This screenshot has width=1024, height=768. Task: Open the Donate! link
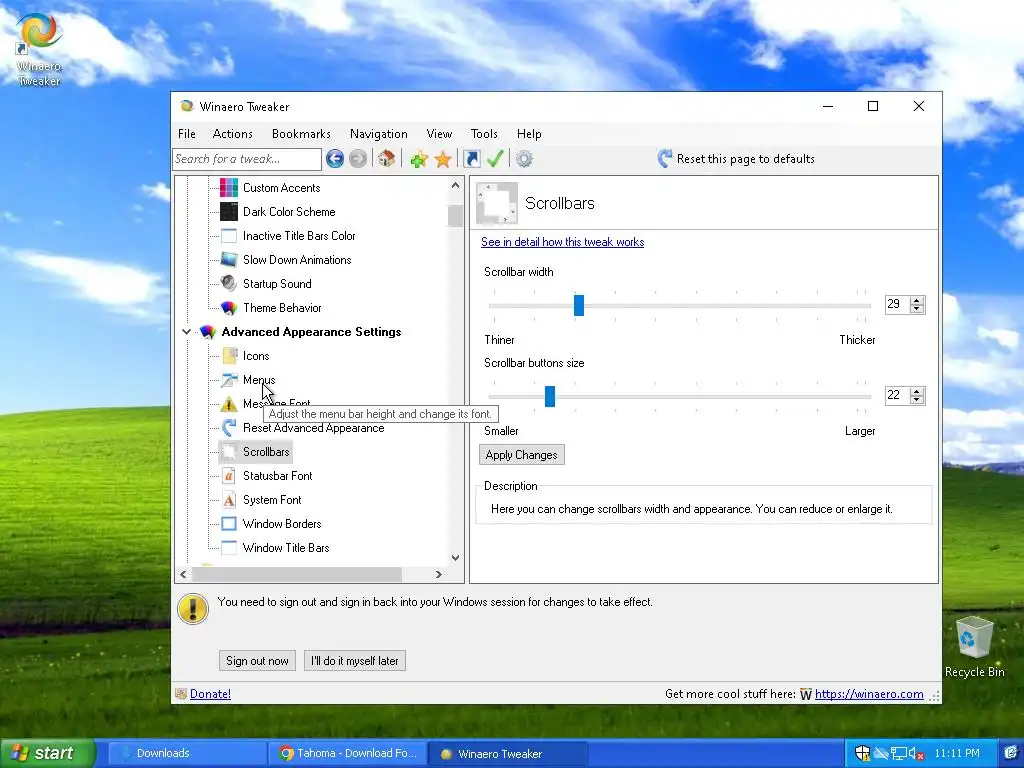click(210, 694)
